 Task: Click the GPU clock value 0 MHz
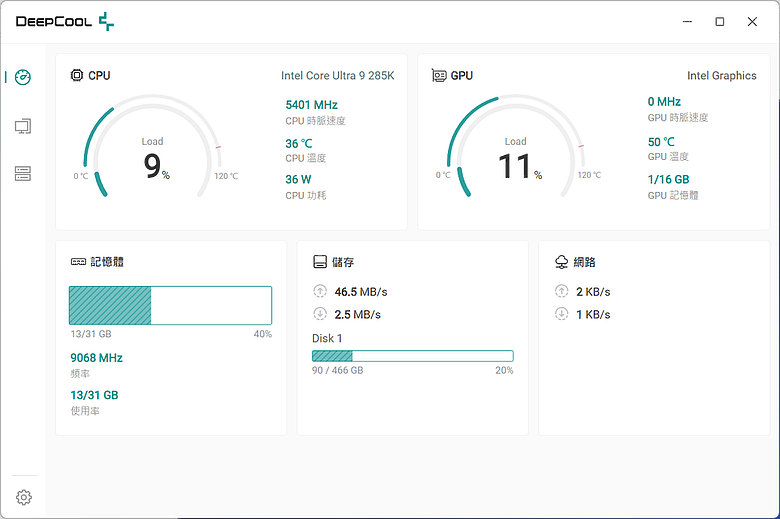[x=664, y=102]
